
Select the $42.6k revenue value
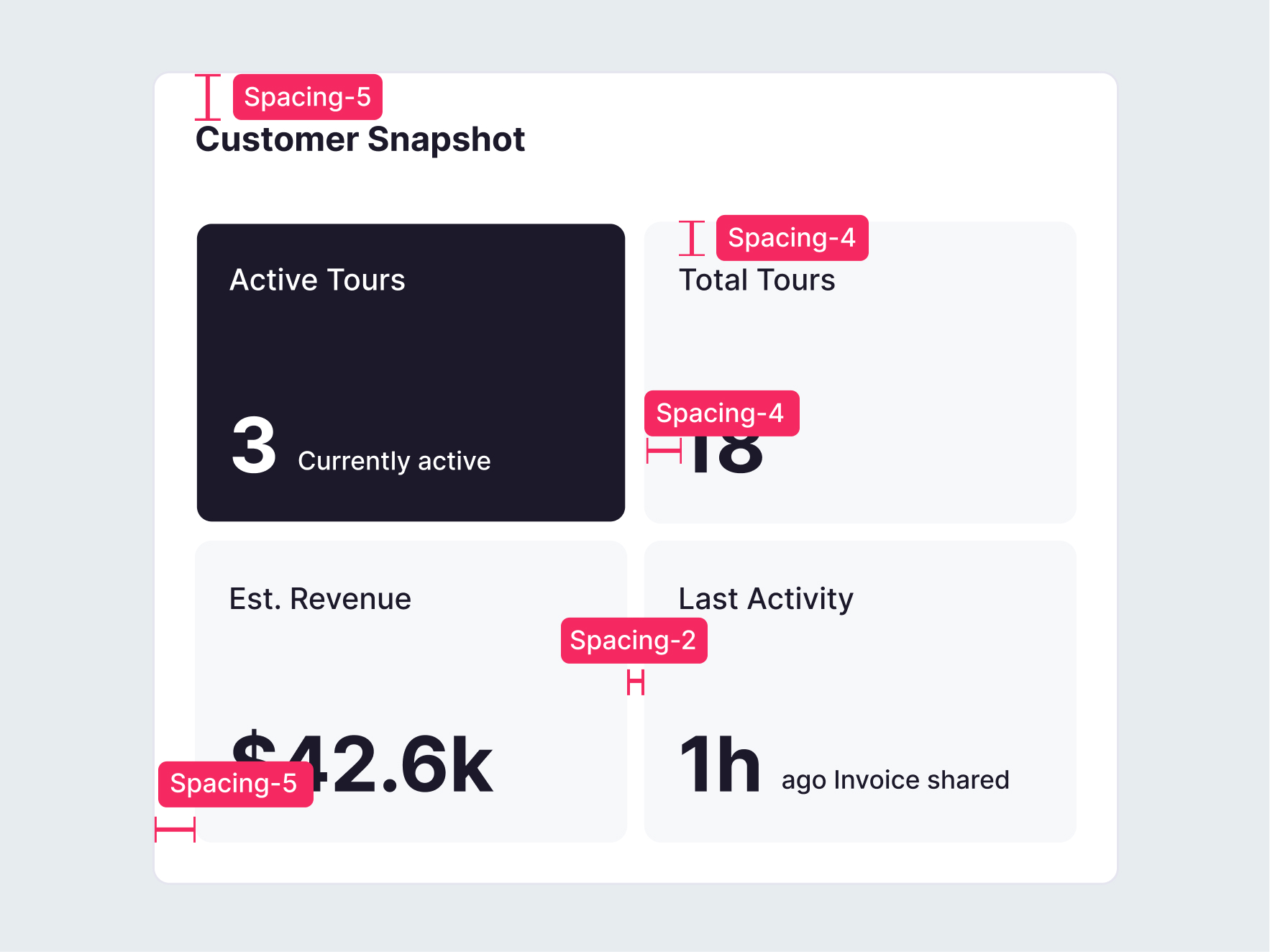[362, 765]
